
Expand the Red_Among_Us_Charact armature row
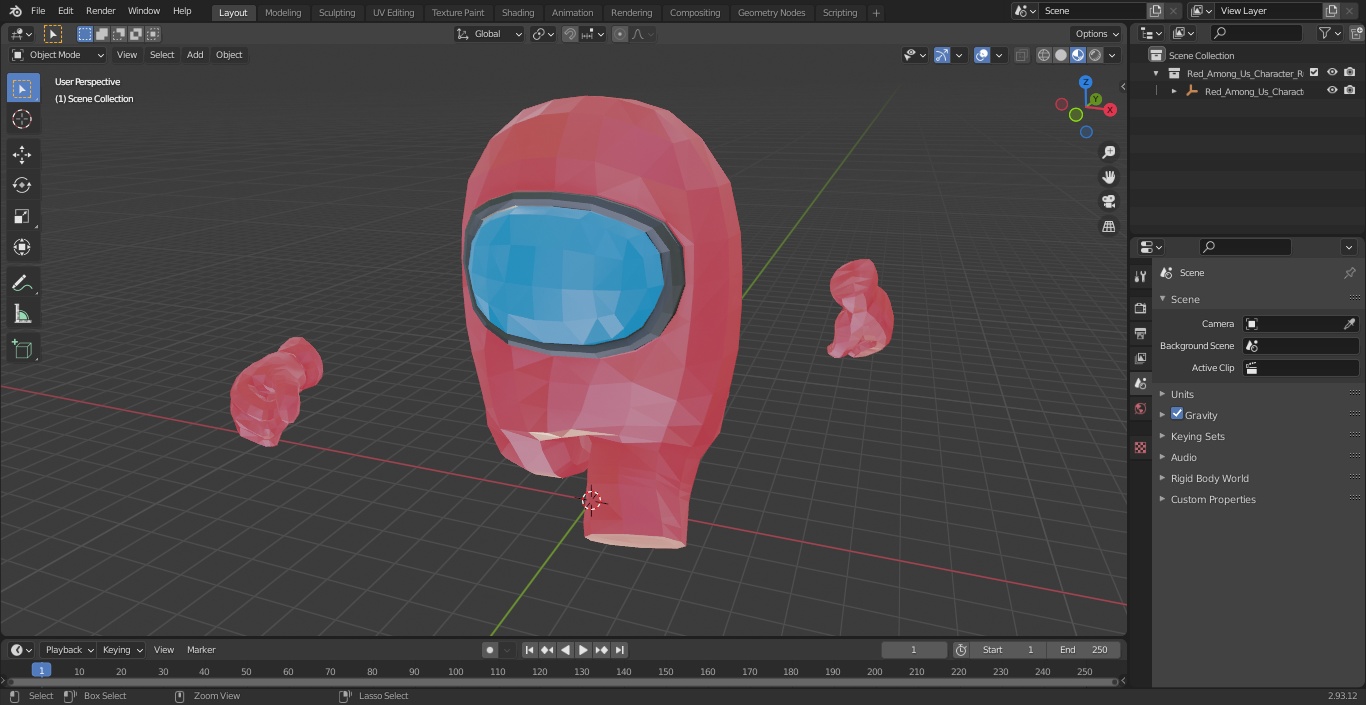[x=1174, y=91]
